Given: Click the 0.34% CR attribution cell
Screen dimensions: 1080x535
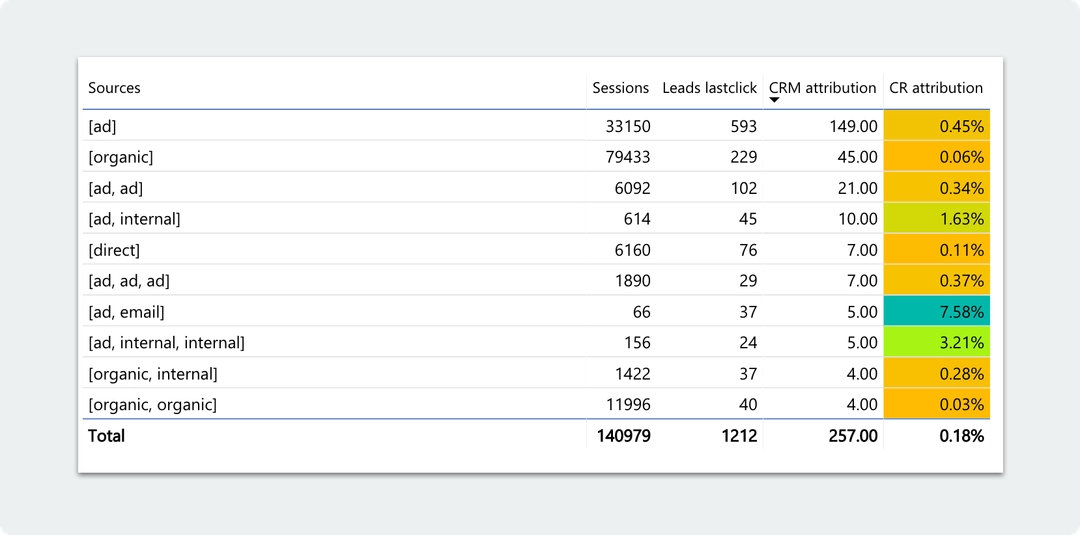Looking at the screenshot, I should 937,188.
